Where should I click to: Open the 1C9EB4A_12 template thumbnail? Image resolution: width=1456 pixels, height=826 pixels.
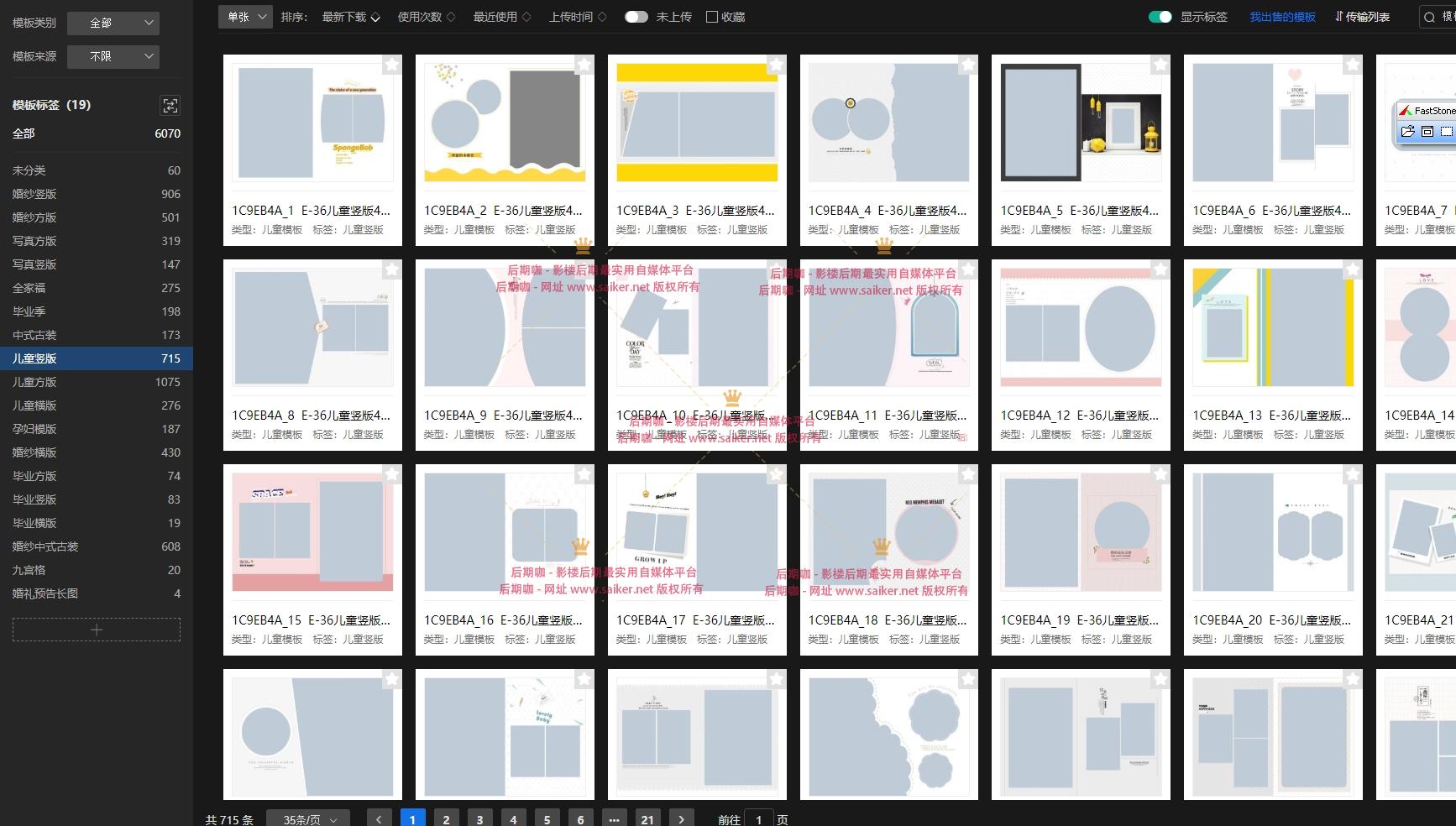(x=1082, y=327)
